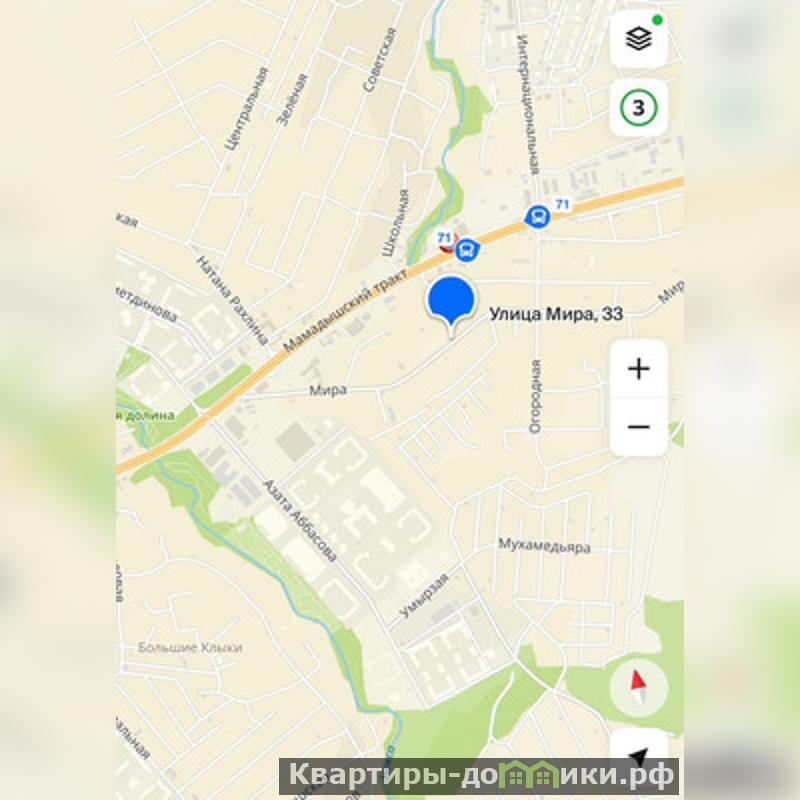
Task: Tap the Мамадышский тракт road label
Action: (345, 310)
